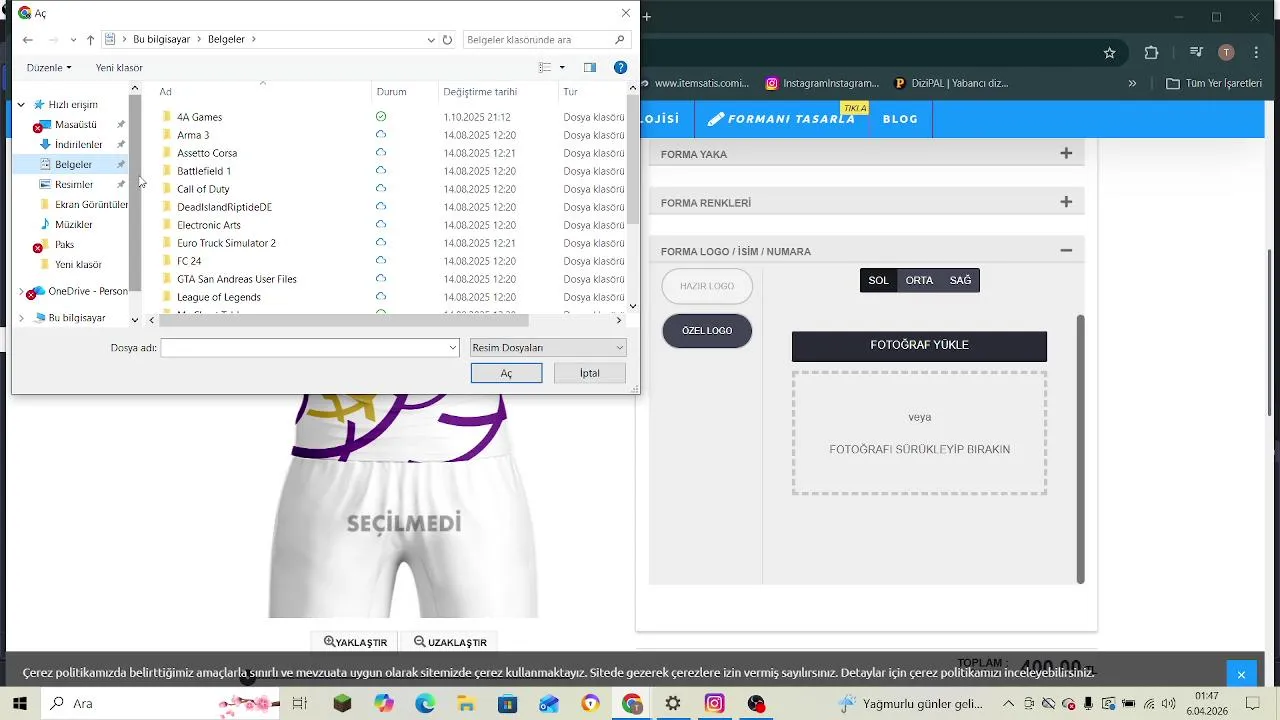Open the Chrome three-dot menu

pos(1255,52)
